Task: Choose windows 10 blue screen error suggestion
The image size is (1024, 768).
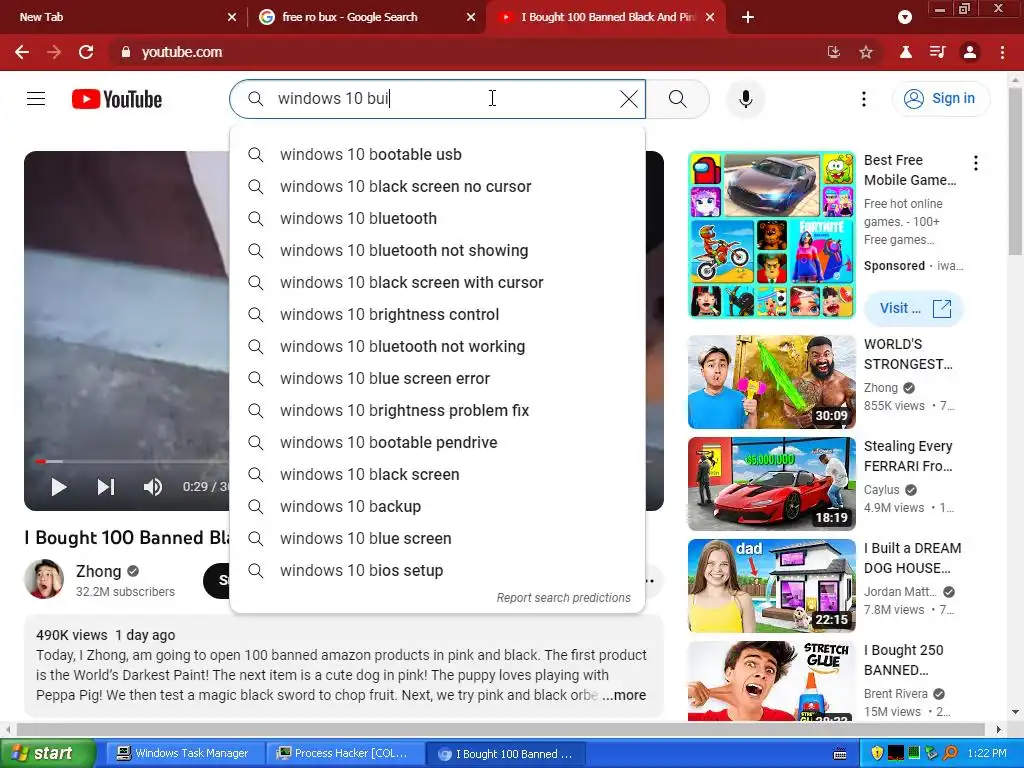Action: (438, 379)
